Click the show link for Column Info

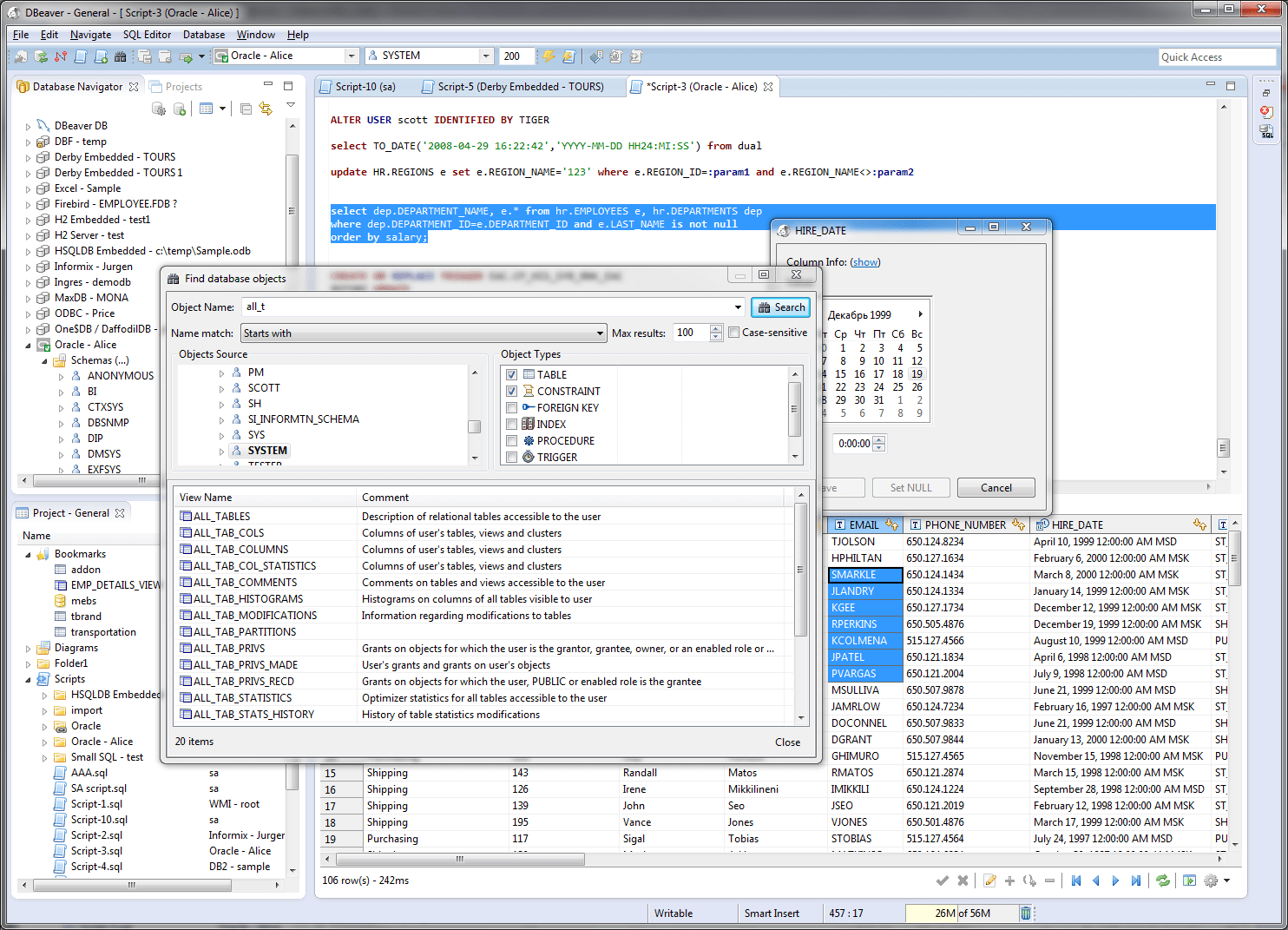tap(865, 262)
